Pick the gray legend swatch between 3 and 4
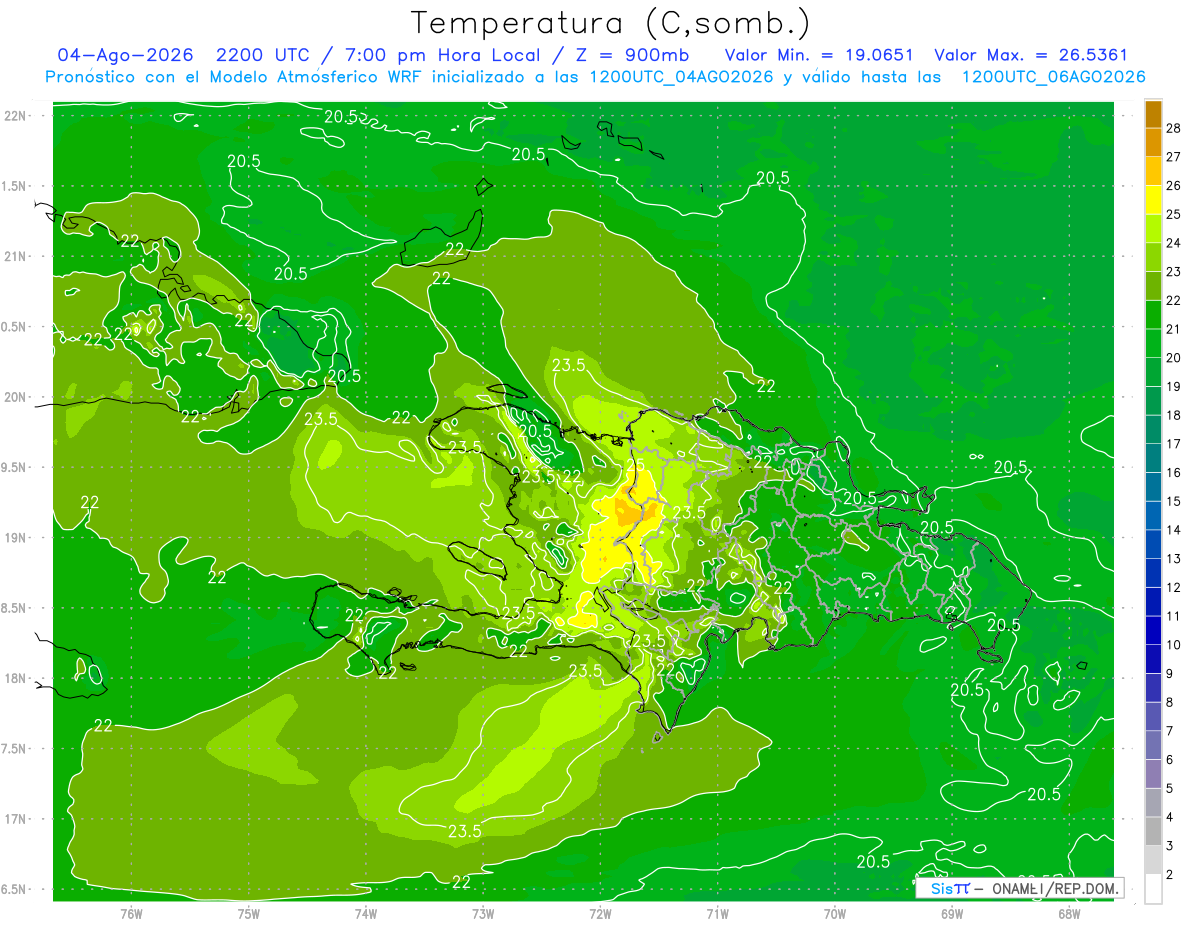Image resolution: width=1200 pixels, height=927 pixels. [1153, 831]
